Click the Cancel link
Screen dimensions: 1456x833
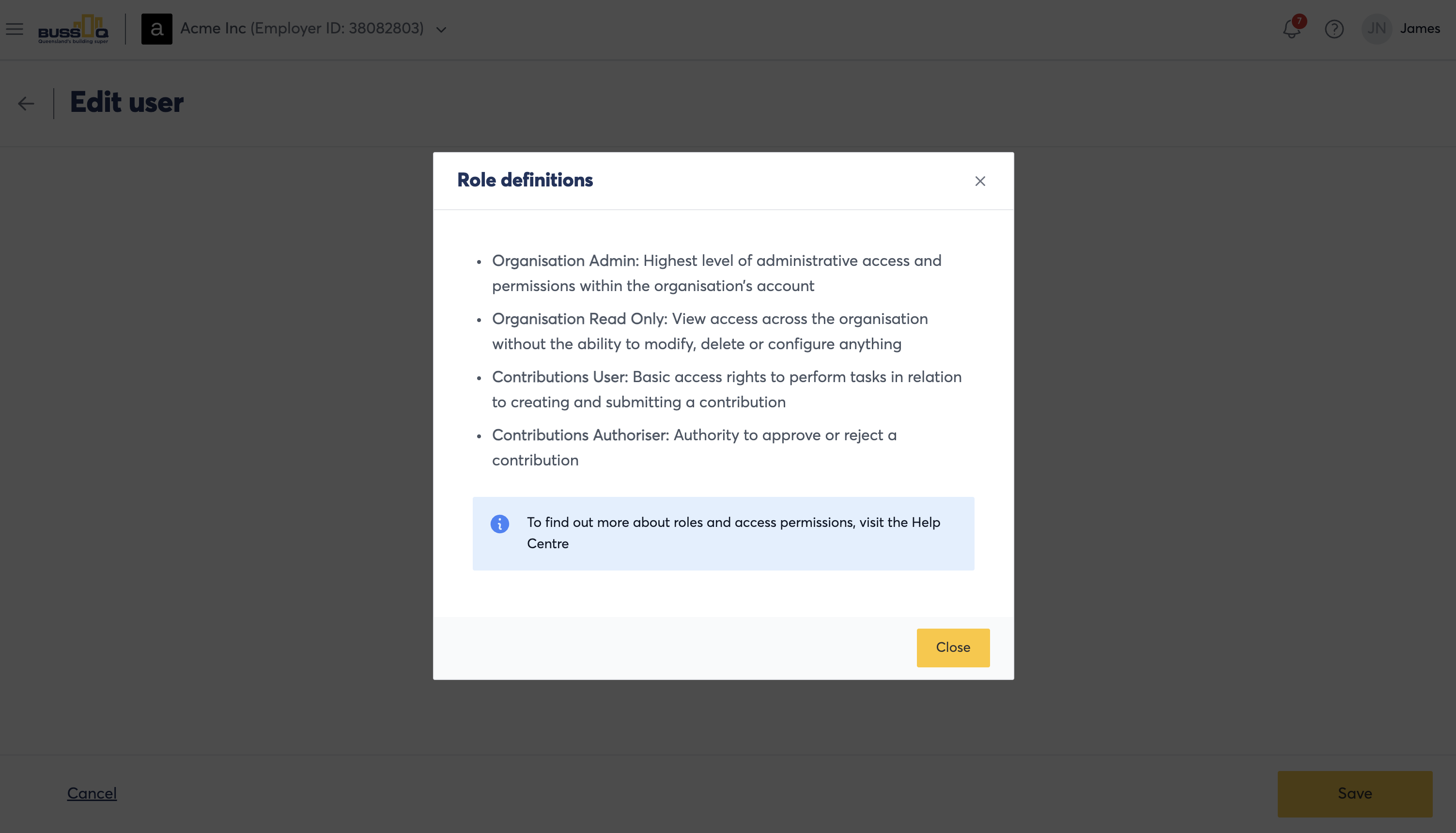[x=92, y=793]
